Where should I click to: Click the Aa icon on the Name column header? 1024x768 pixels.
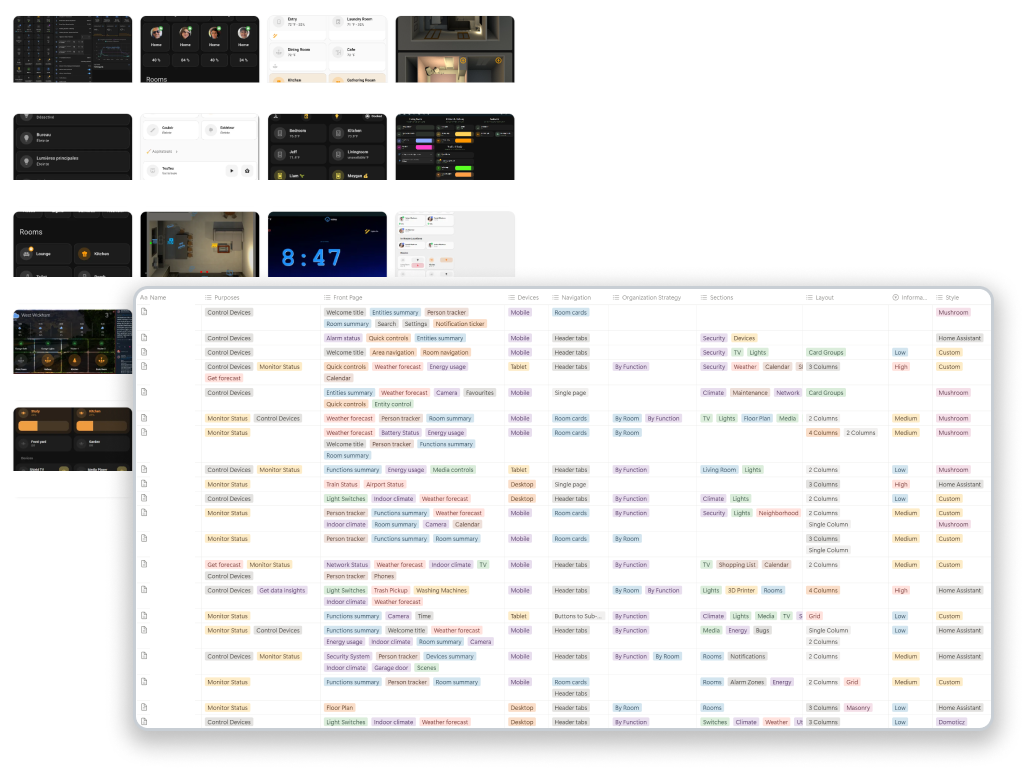click(144, 297)
